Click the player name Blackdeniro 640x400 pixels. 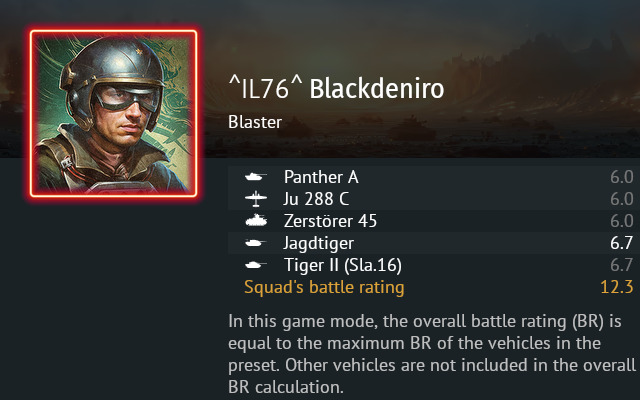pyautogui.click(x=377, y=88)
